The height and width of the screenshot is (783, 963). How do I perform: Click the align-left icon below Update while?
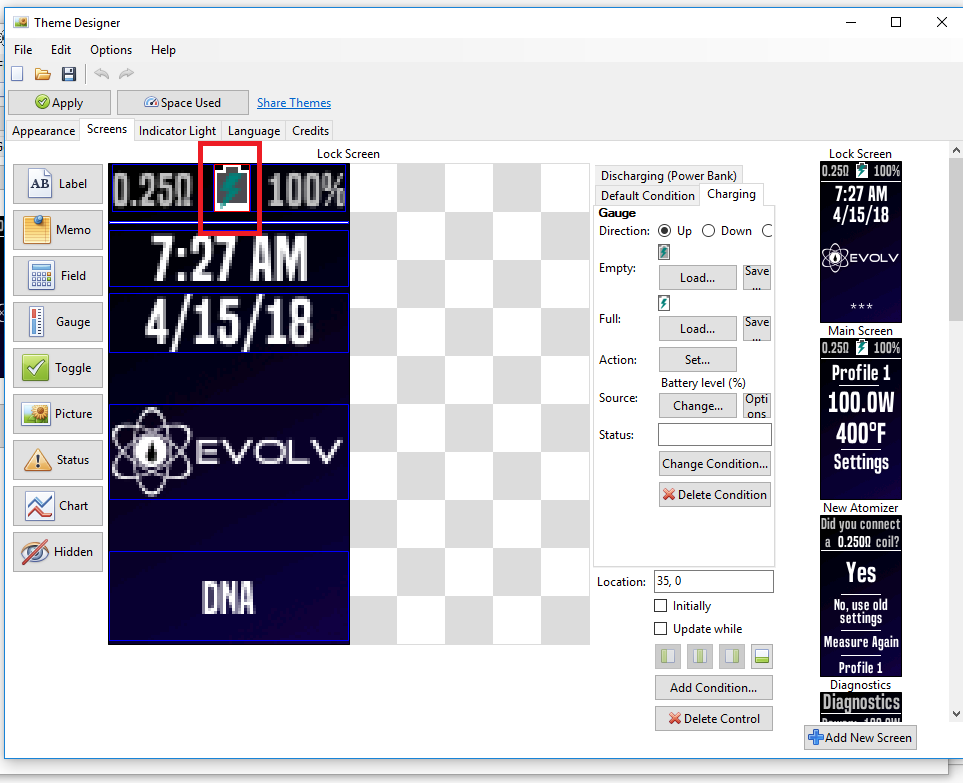click(x=668, y=657)
